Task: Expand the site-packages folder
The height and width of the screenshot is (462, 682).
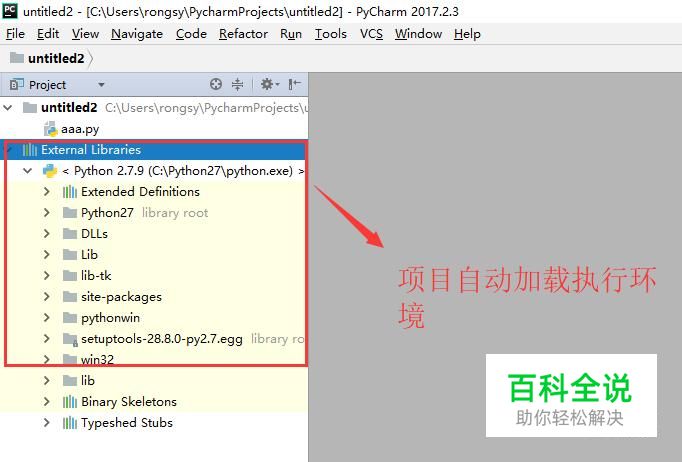Action: [x=47, y=296]
